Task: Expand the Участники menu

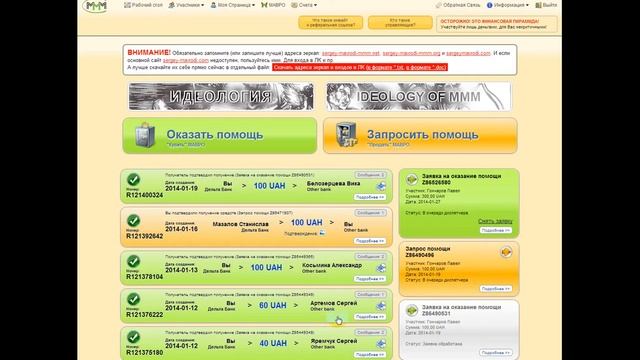Action: [186, 5]
